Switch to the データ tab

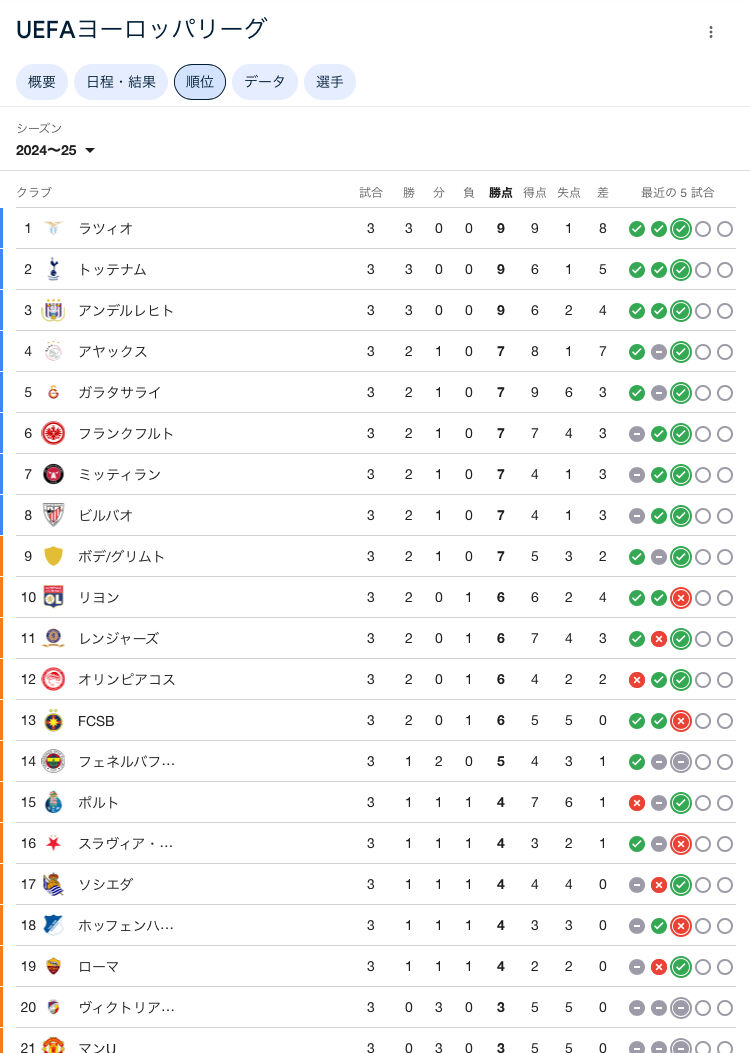point(265,82)
